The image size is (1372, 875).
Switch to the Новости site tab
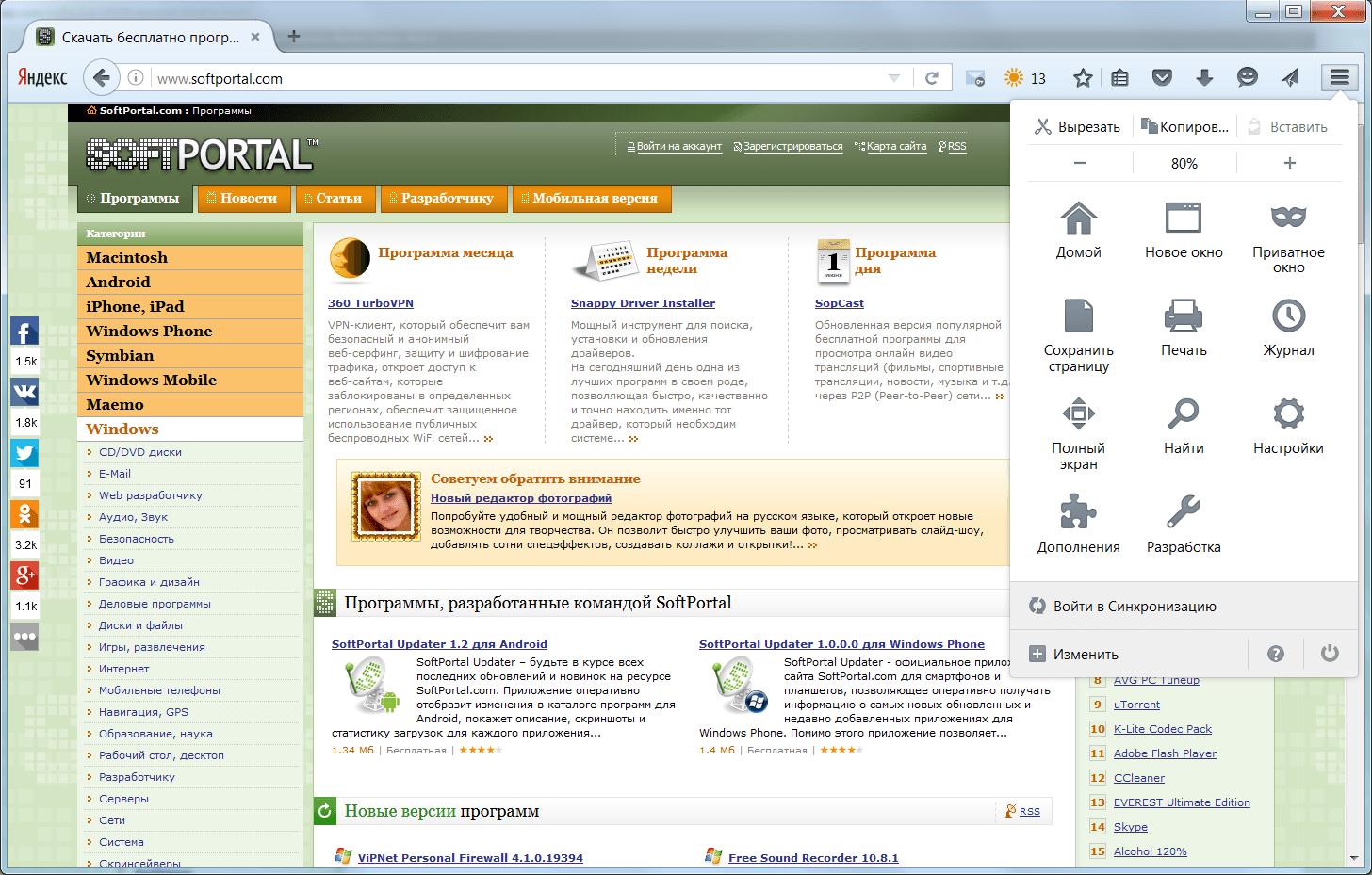click(243, 199)
